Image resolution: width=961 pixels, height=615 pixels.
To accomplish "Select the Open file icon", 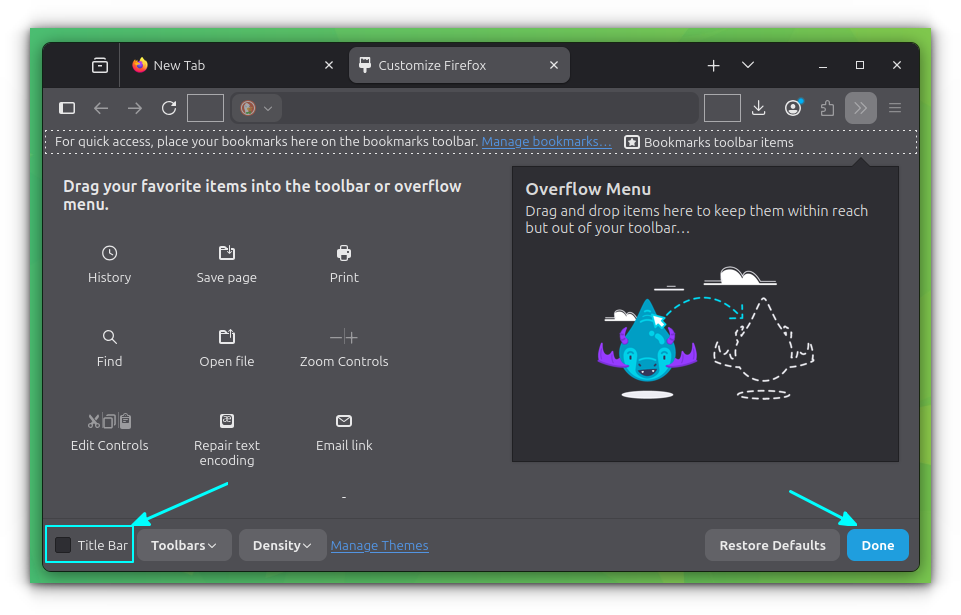I will (x=227, y=337).
